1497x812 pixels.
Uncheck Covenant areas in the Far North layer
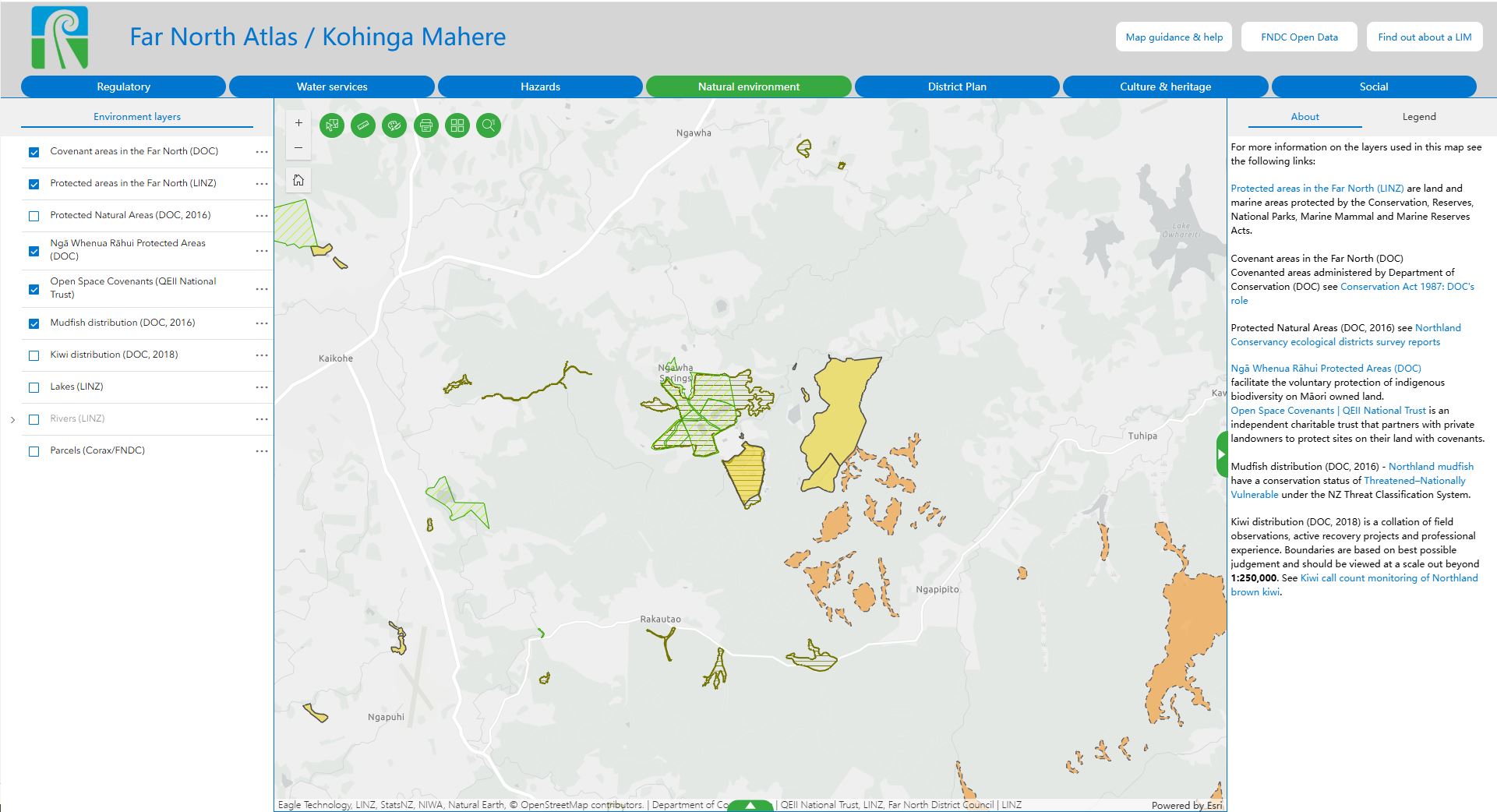click(x=34, y=152)
